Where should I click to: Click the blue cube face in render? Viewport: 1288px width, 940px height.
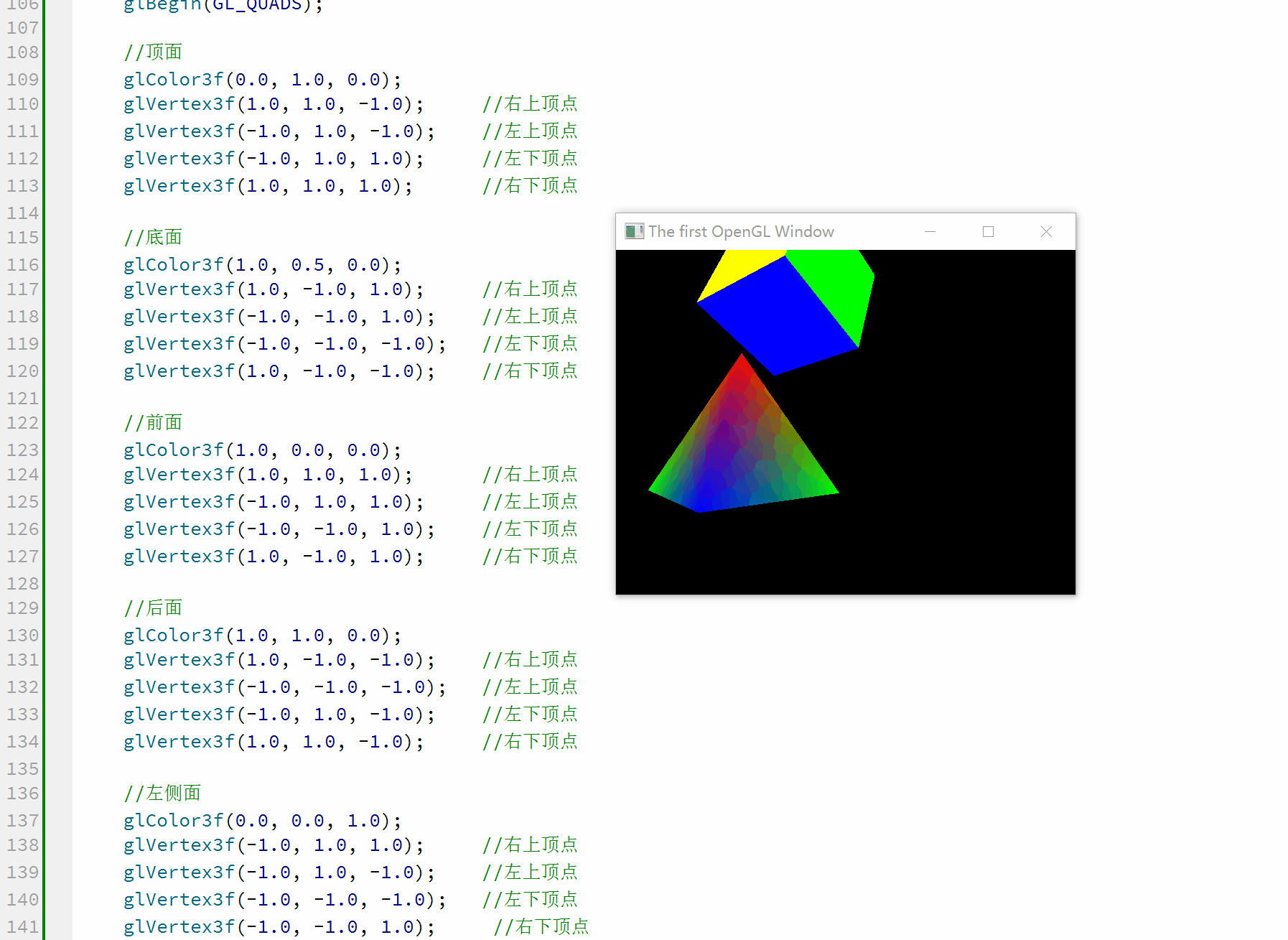tap(779, 316)
